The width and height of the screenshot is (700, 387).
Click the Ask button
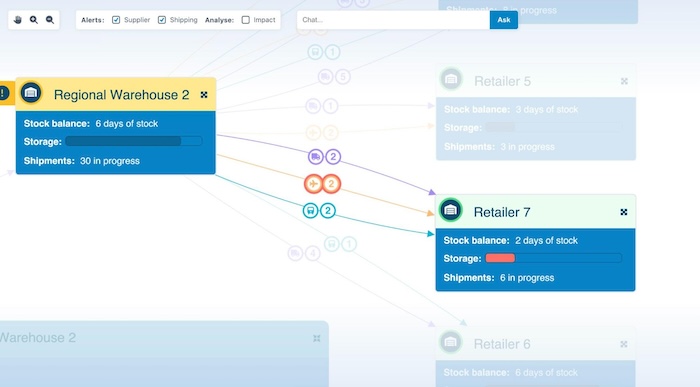[504, 20]
